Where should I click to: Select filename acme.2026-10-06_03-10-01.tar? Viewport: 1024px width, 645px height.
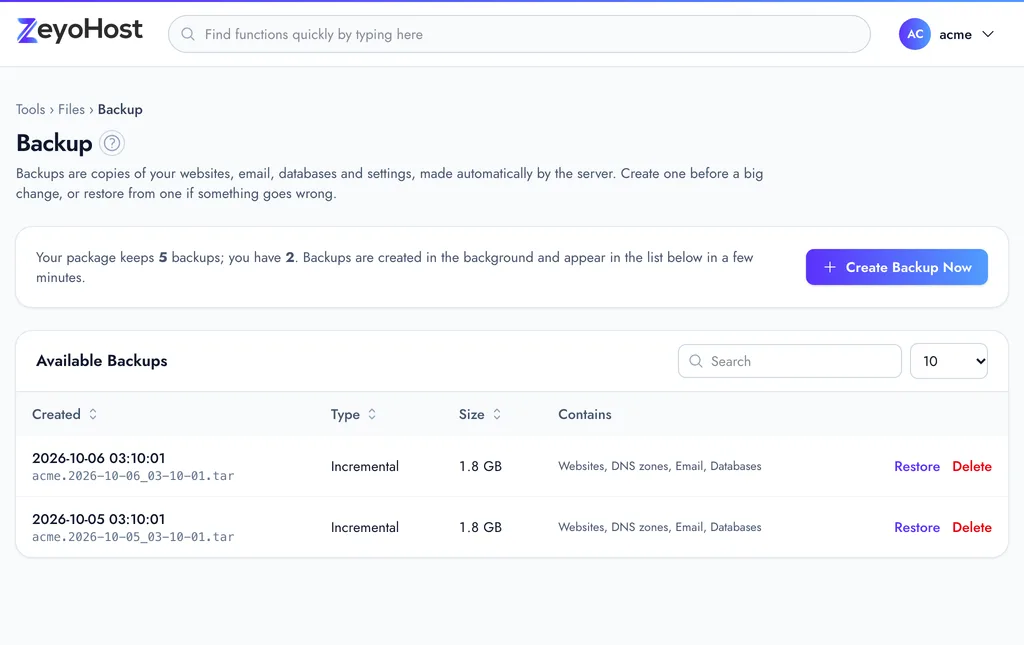tap(133, 476)
